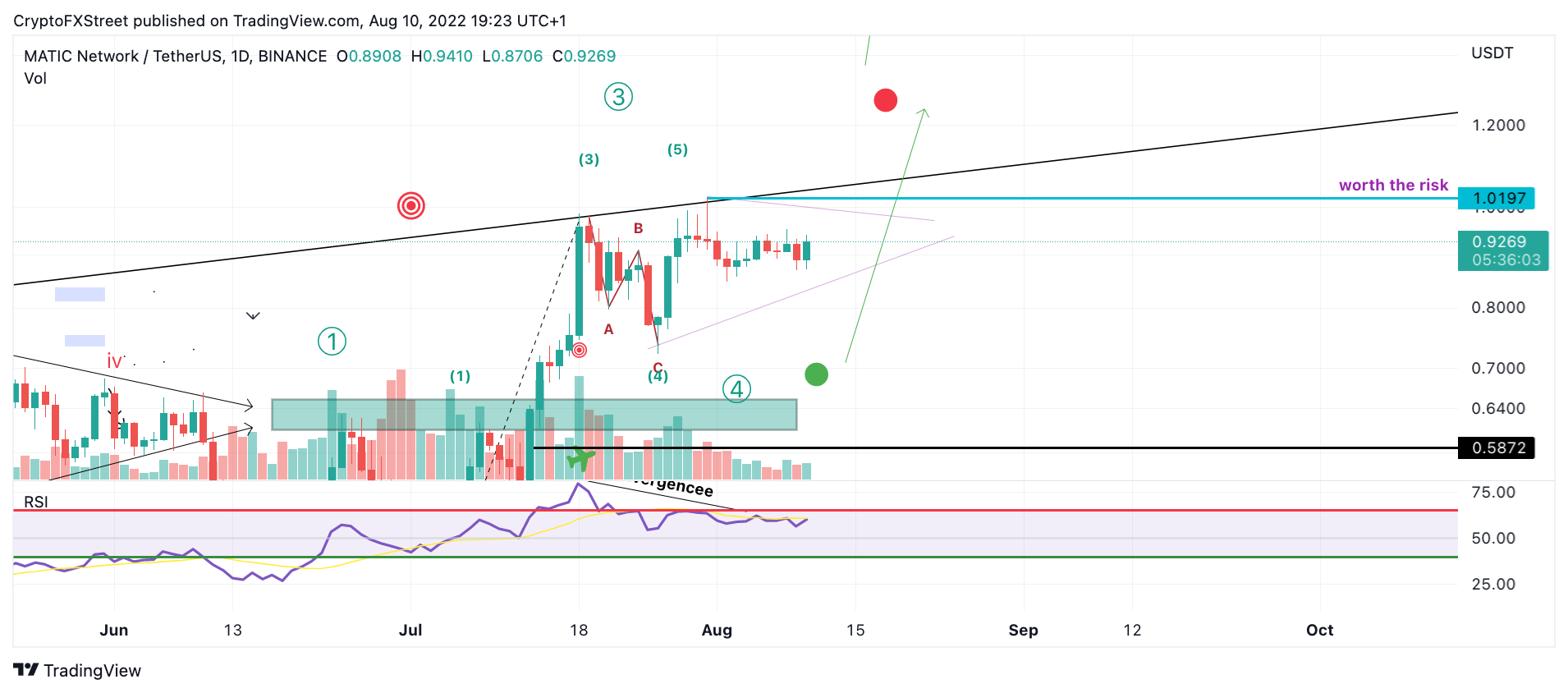Select the 'worth the risk' annotation

[1393, 185]
